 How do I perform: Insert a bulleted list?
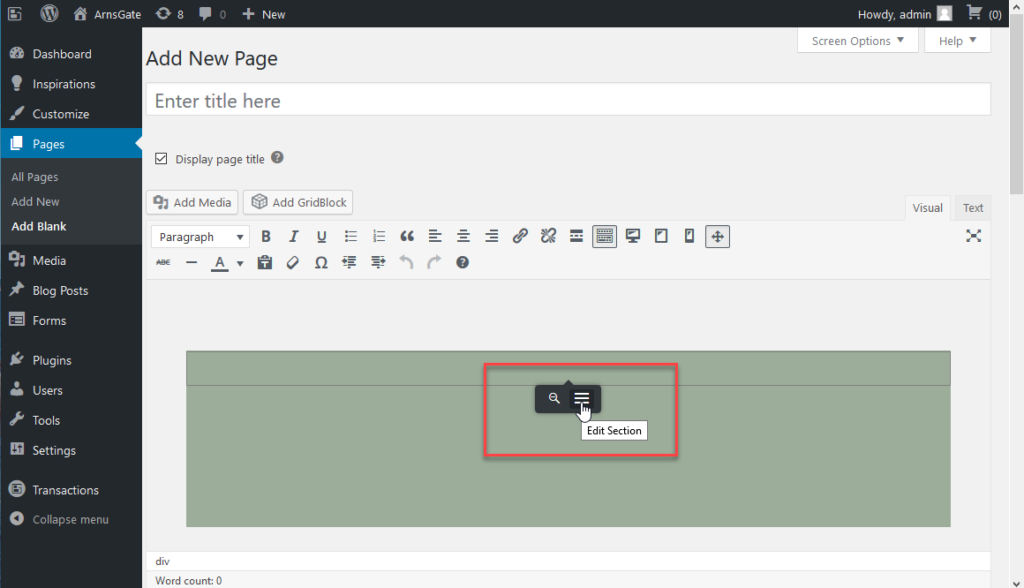350,236
